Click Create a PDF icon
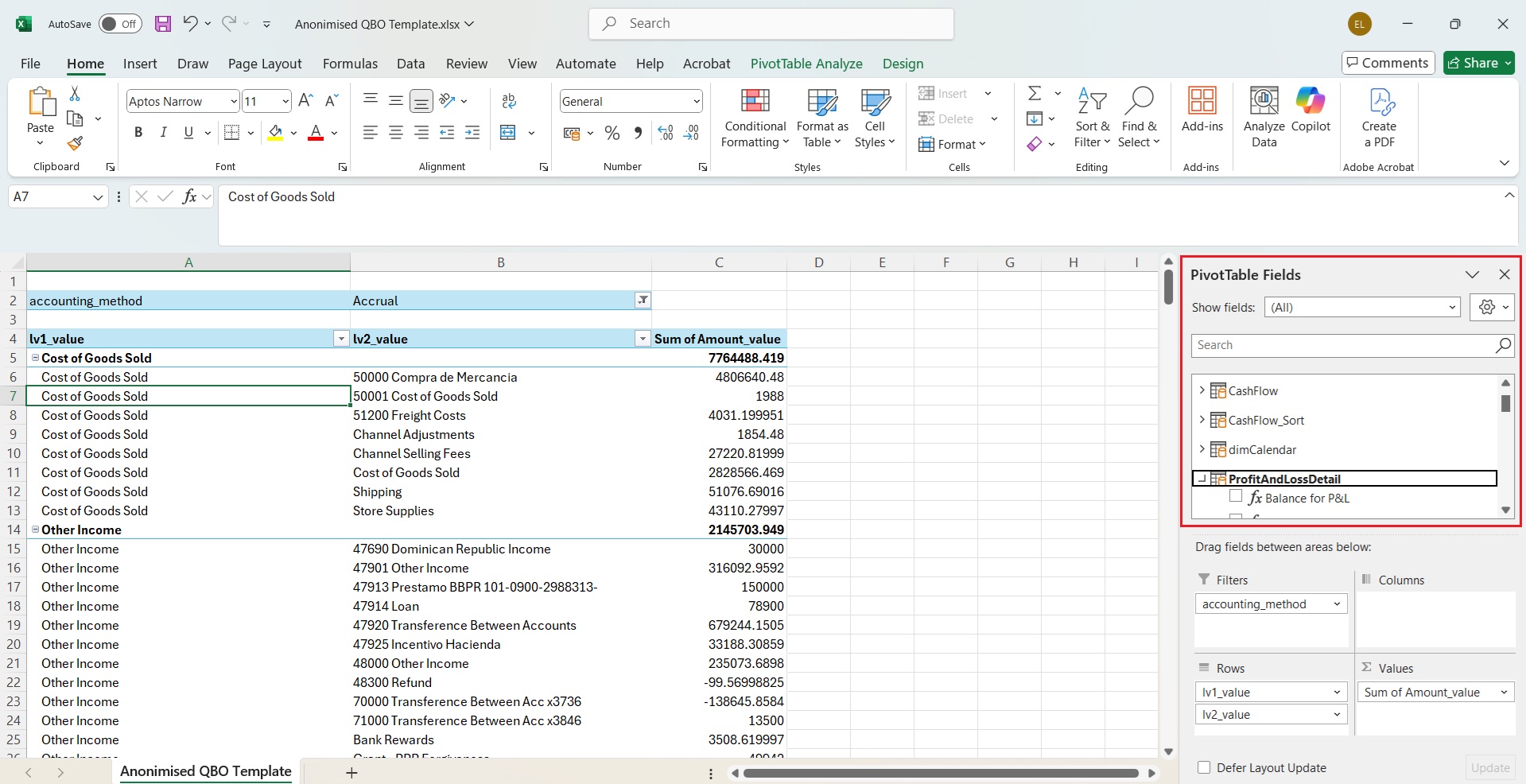The height and width of the screenshot is (784, 1526). [x=1379, y=118]
